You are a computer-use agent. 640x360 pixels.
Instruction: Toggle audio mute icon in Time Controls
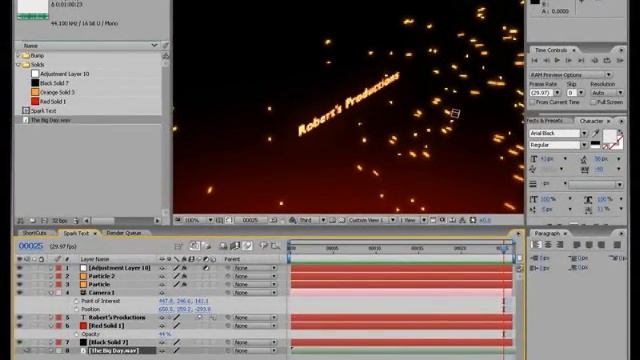[595, 60]
